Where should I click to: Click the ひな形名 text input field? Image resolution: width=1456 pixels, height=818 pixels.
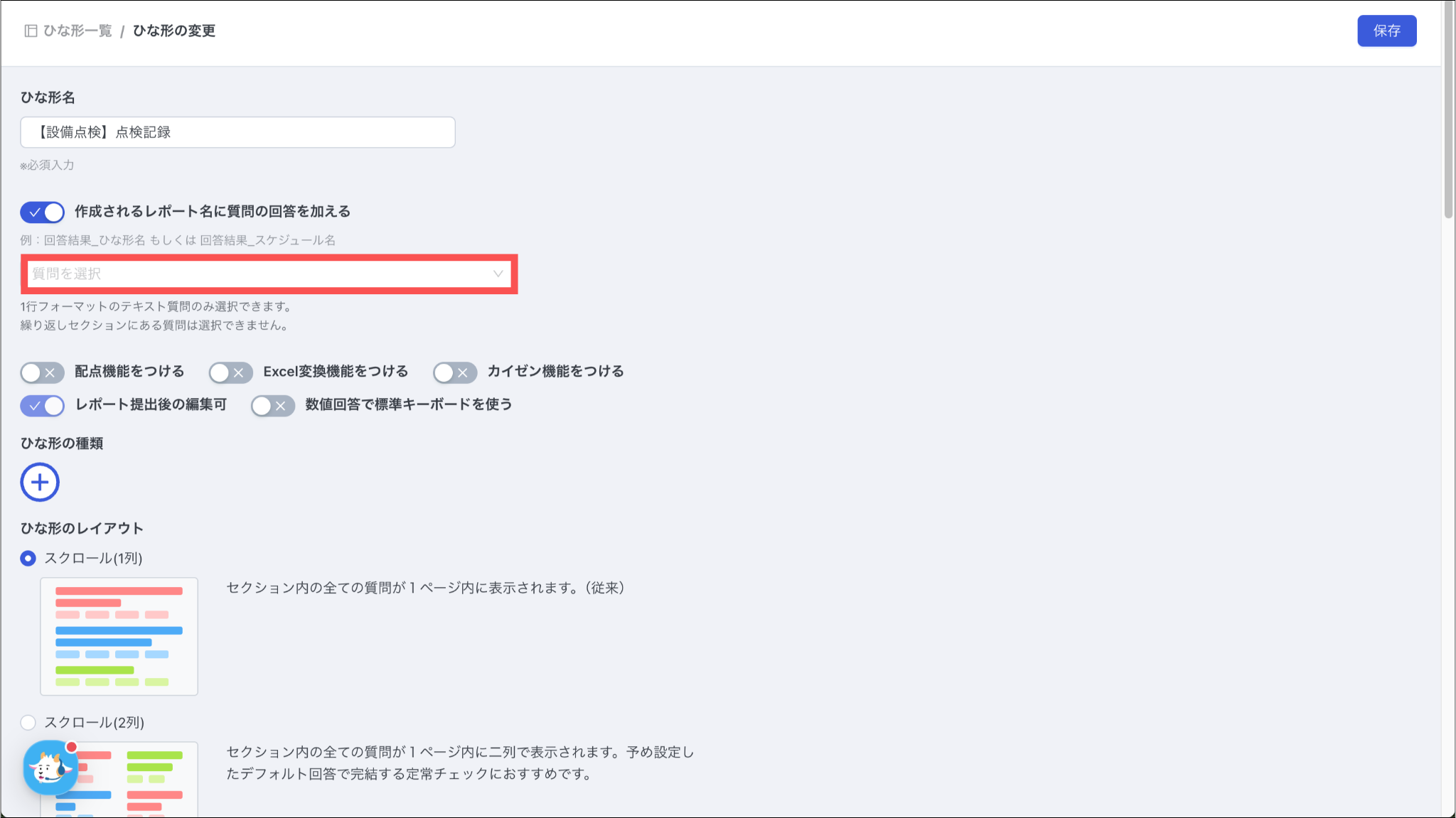[237, 132]
